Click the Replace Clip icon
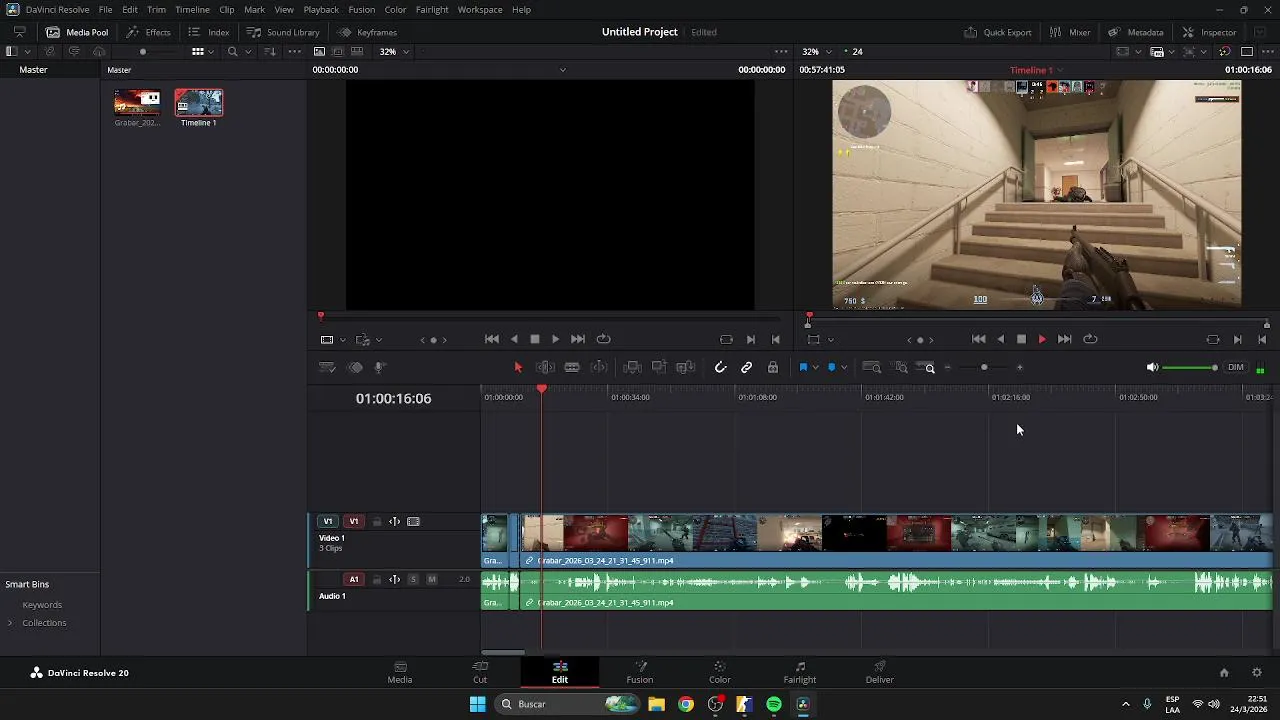Viewport: 1280px width, 720px height. 686,368
